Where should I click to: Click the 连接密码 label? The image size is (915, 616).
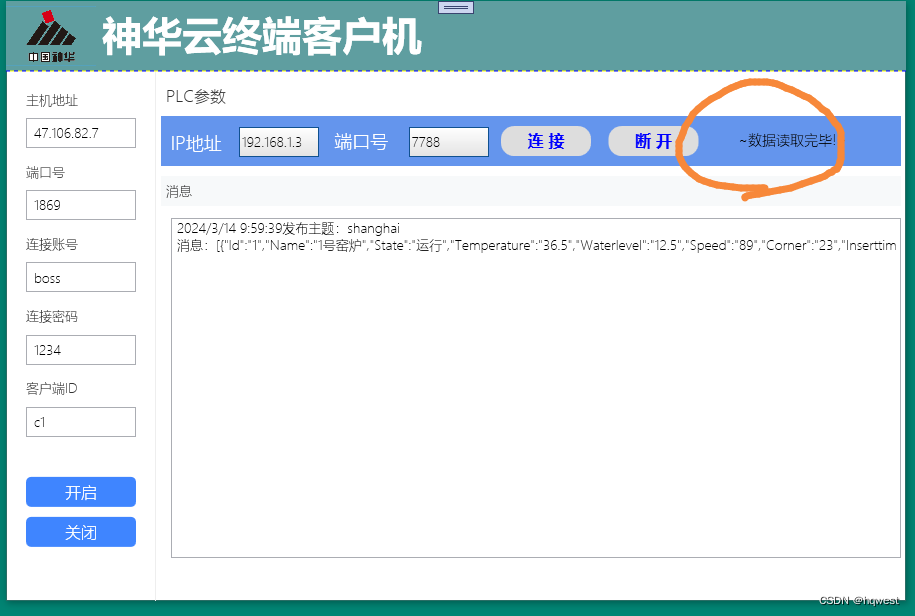(52, 317)
